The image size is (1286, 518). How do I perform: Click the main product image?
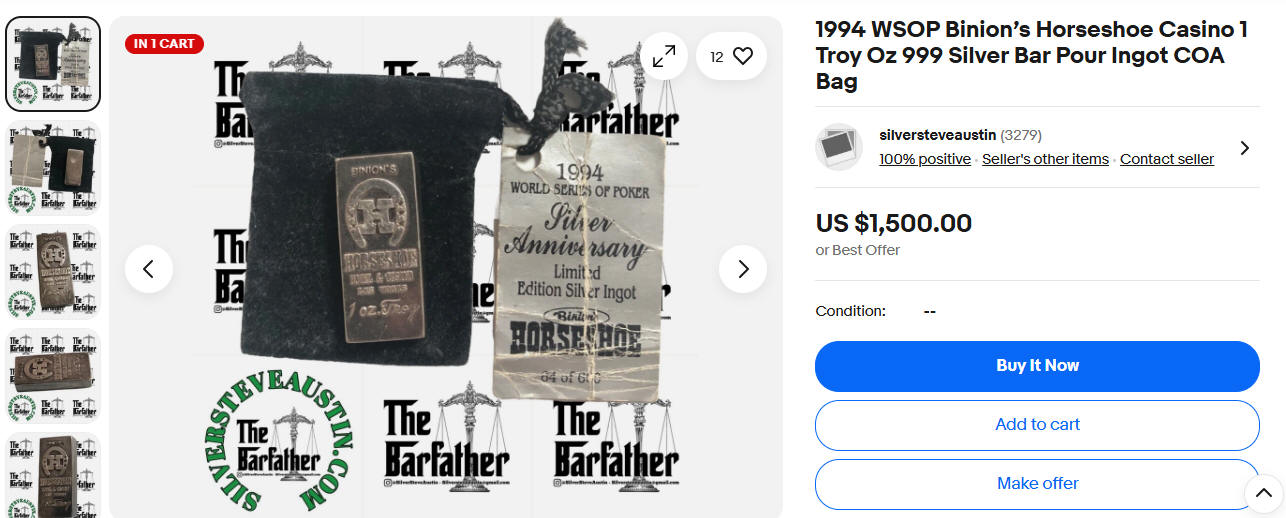[x=446, y=267]
